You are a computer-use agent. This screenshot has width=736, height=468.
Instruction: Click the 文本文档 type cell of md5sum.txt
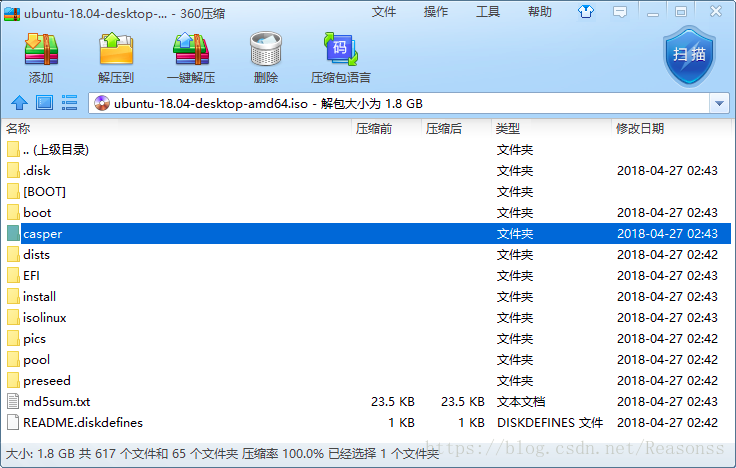(x=521, y=402)
